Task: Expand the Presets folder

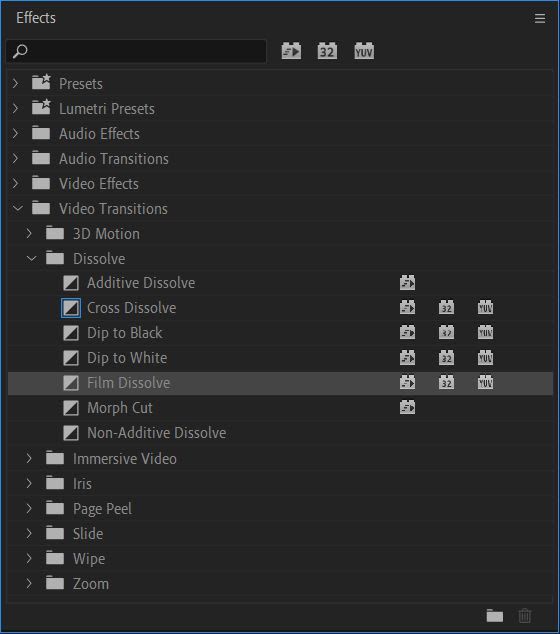Action: 15,83
